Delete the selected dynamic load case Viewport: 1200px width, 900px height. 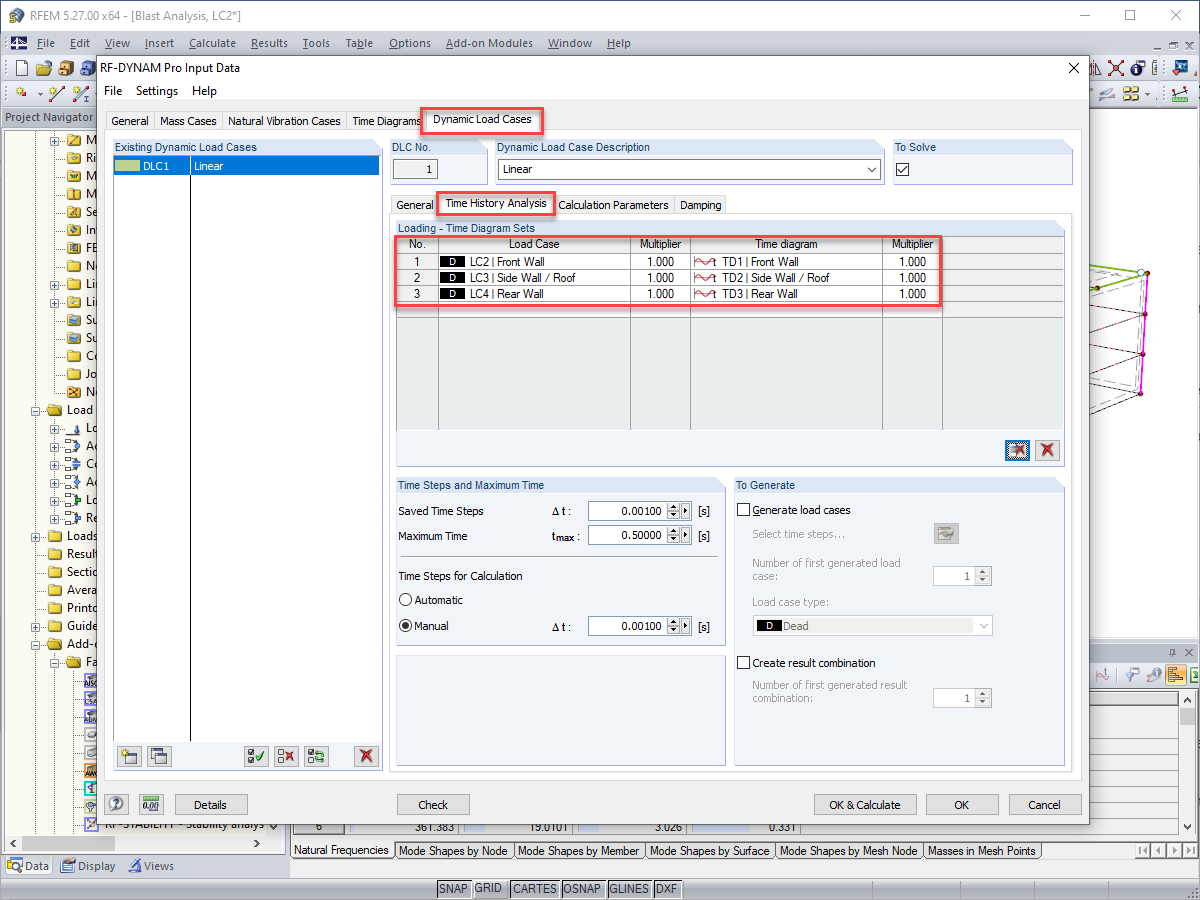pos(367,756)
